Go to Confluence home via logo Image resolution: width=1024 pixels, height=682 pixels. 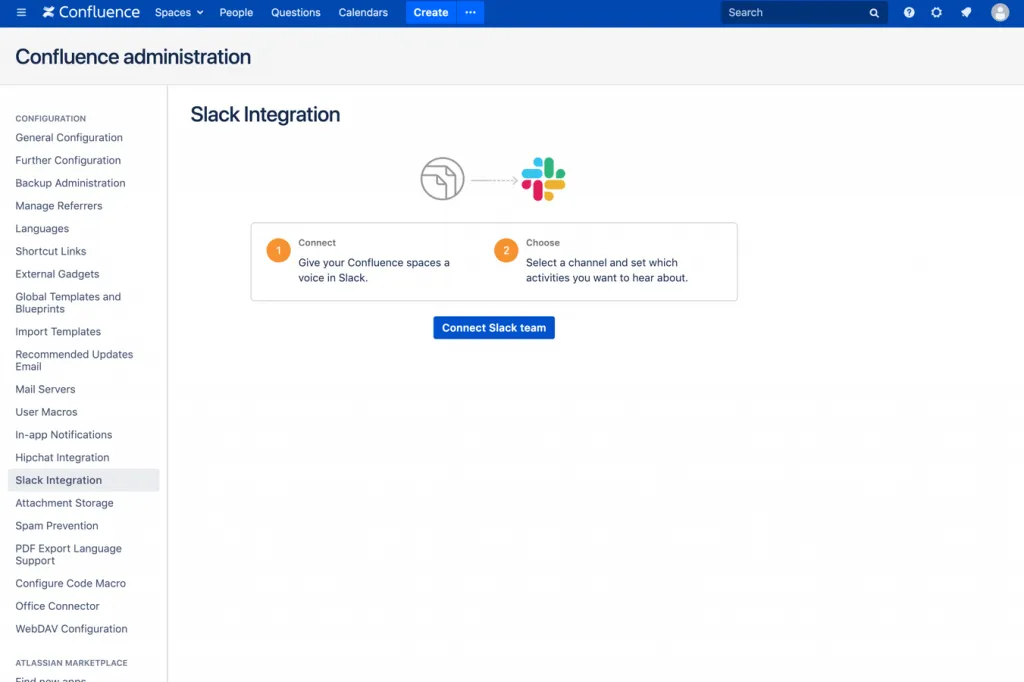(x=91, y=12)
